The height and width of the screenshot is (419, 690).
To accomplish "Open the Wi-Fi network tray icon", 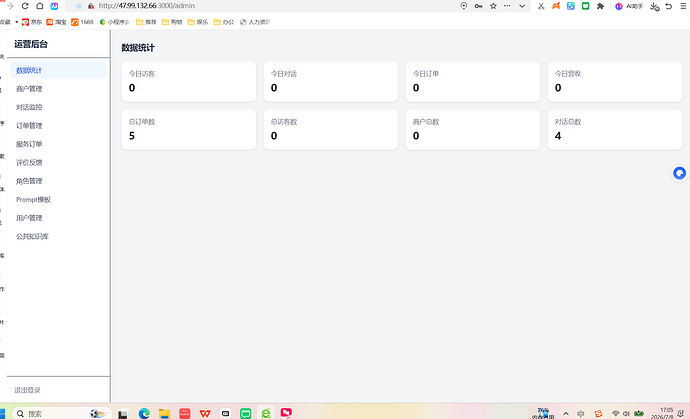I will (x=616, y=414).
